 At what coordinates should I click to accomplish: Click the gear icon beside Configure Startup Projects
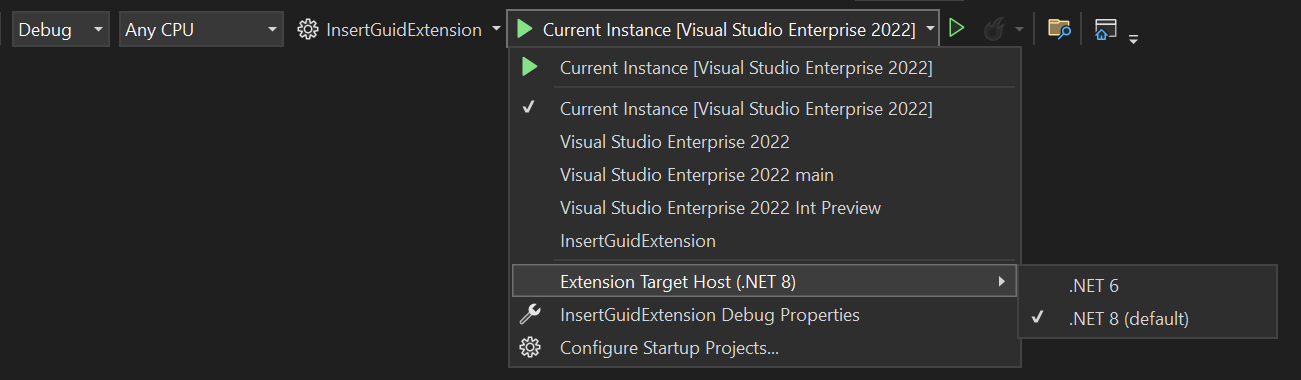point(530,348)
